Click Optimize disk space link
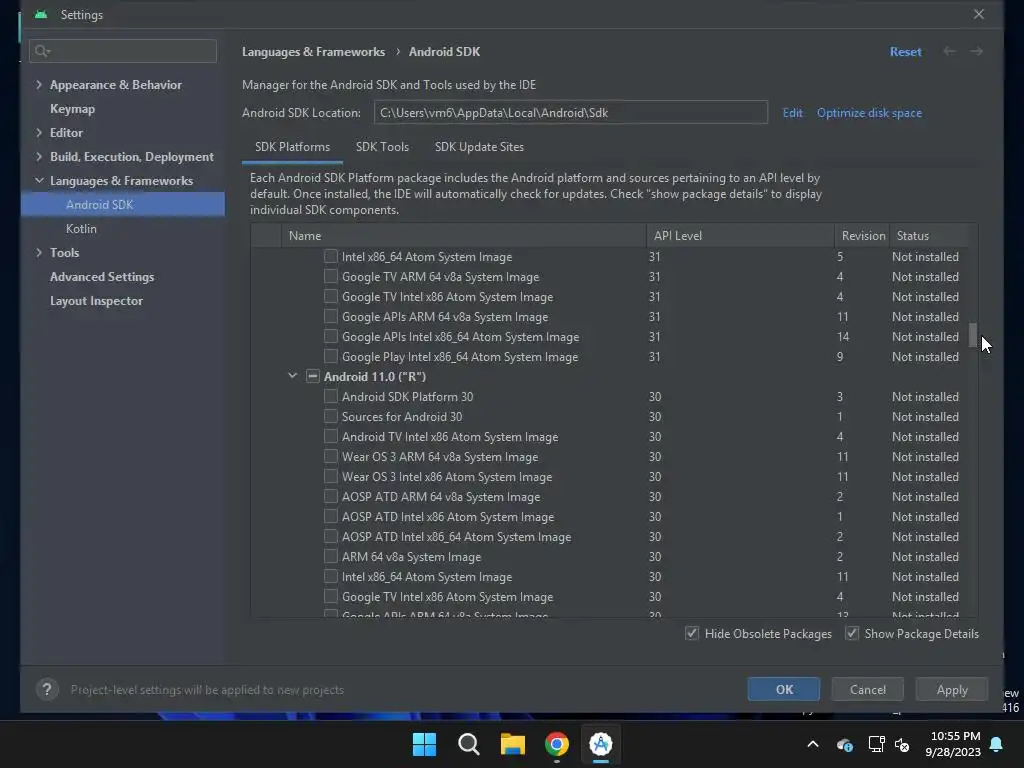 point(869,112)
